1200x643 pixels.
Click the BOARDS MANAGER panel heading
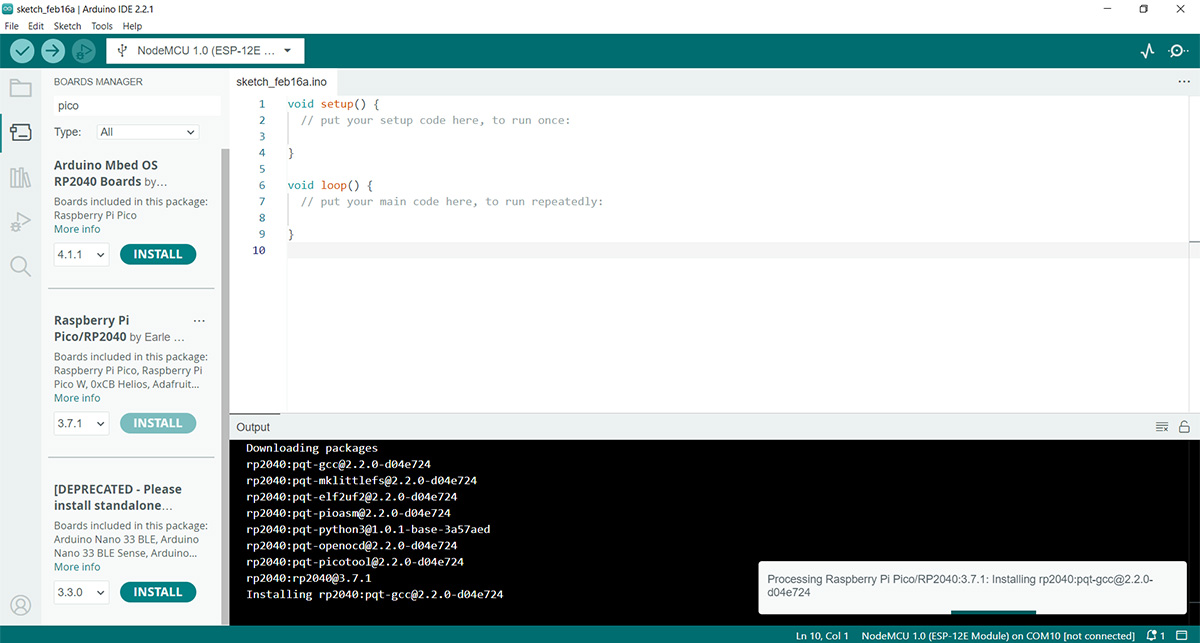click(98, 82)
